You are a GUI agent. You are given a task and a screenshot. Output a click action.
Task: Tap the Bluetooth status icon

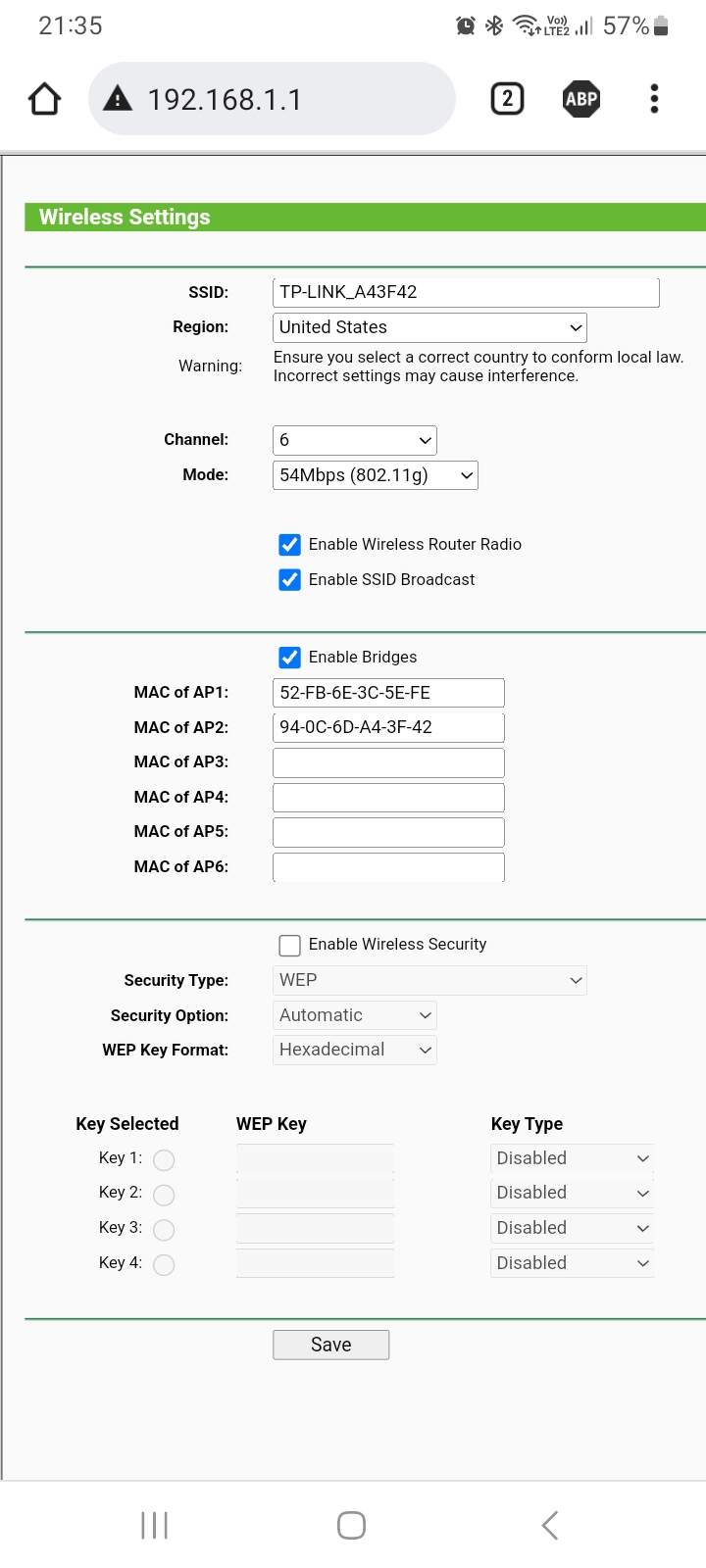coord(494,25)
